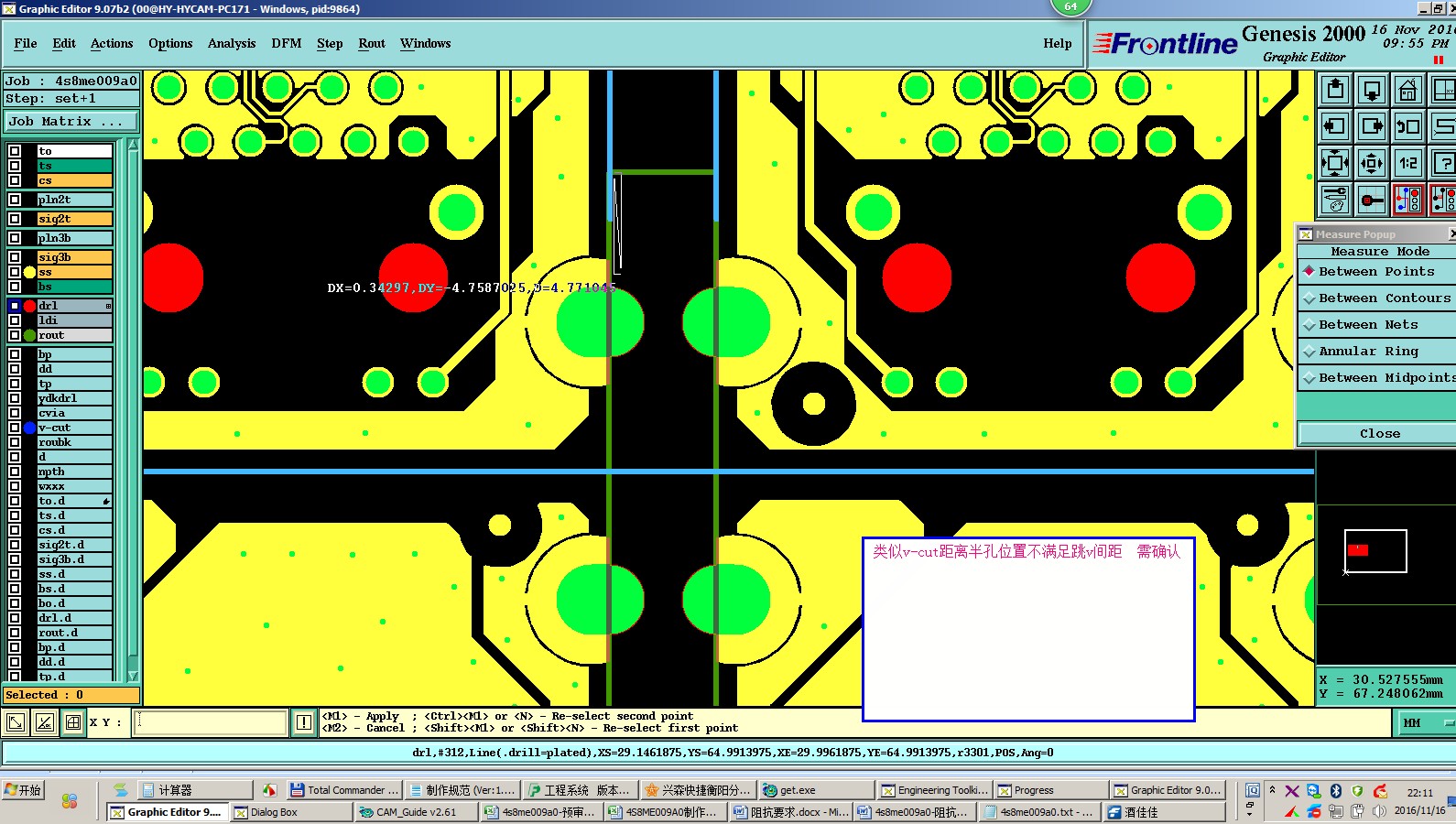Toggle the checkbox for layer mpth
The image size is (1456, 824).
15,472
